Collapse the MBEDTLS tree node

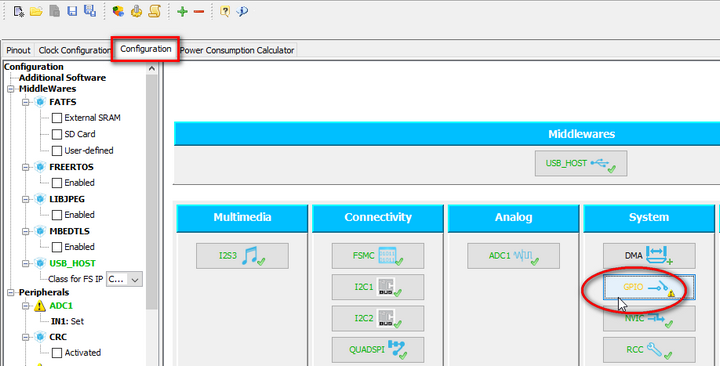pos(26,231)
